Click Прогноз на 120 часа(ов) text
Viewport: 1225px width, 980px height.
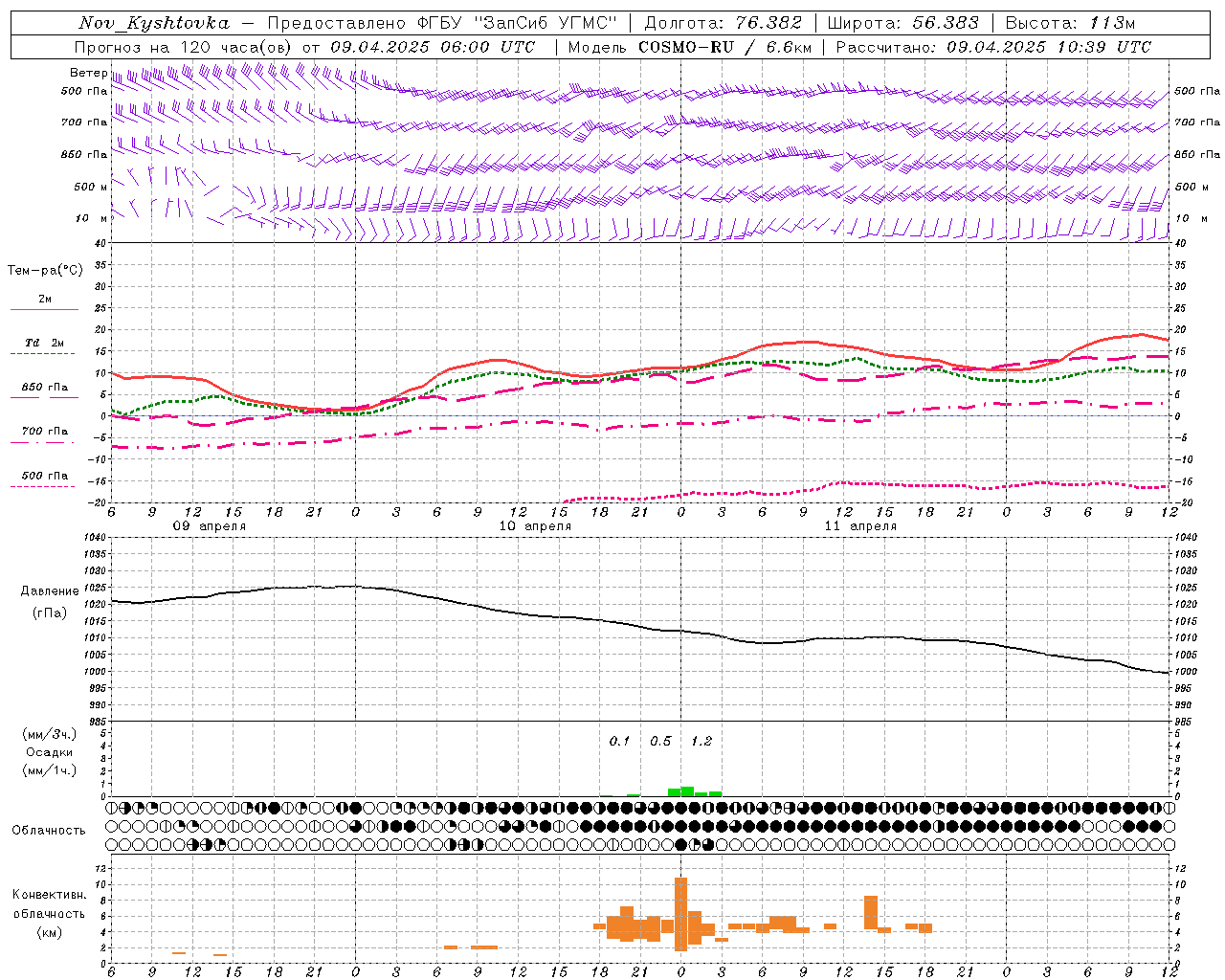pos(184,47)
